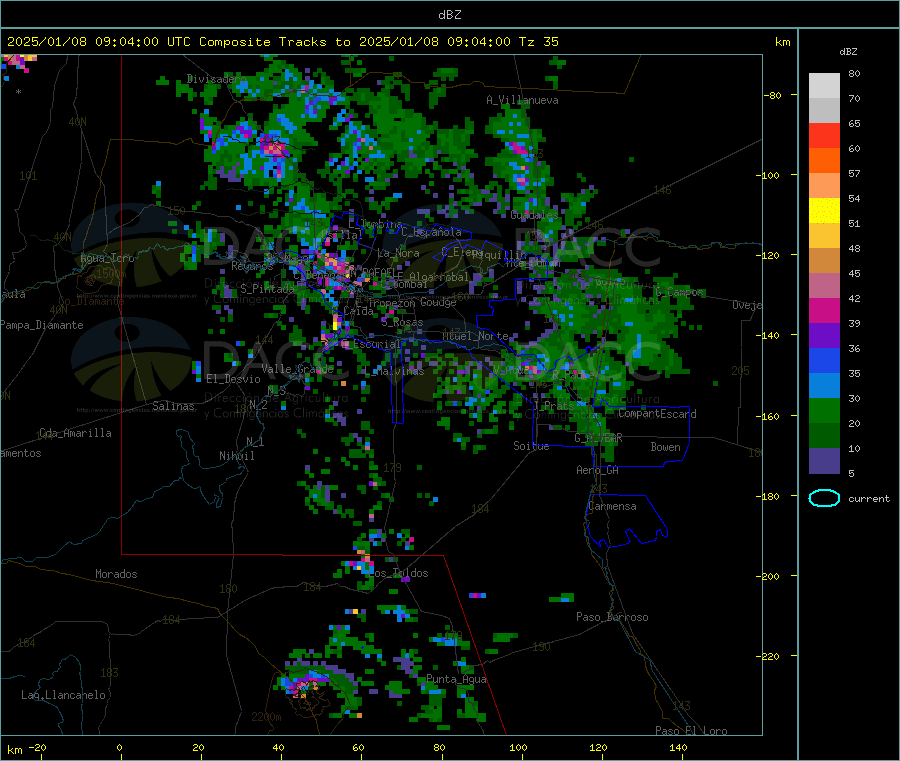Click the 80 dBZ white color swatch

pos(824,86)
